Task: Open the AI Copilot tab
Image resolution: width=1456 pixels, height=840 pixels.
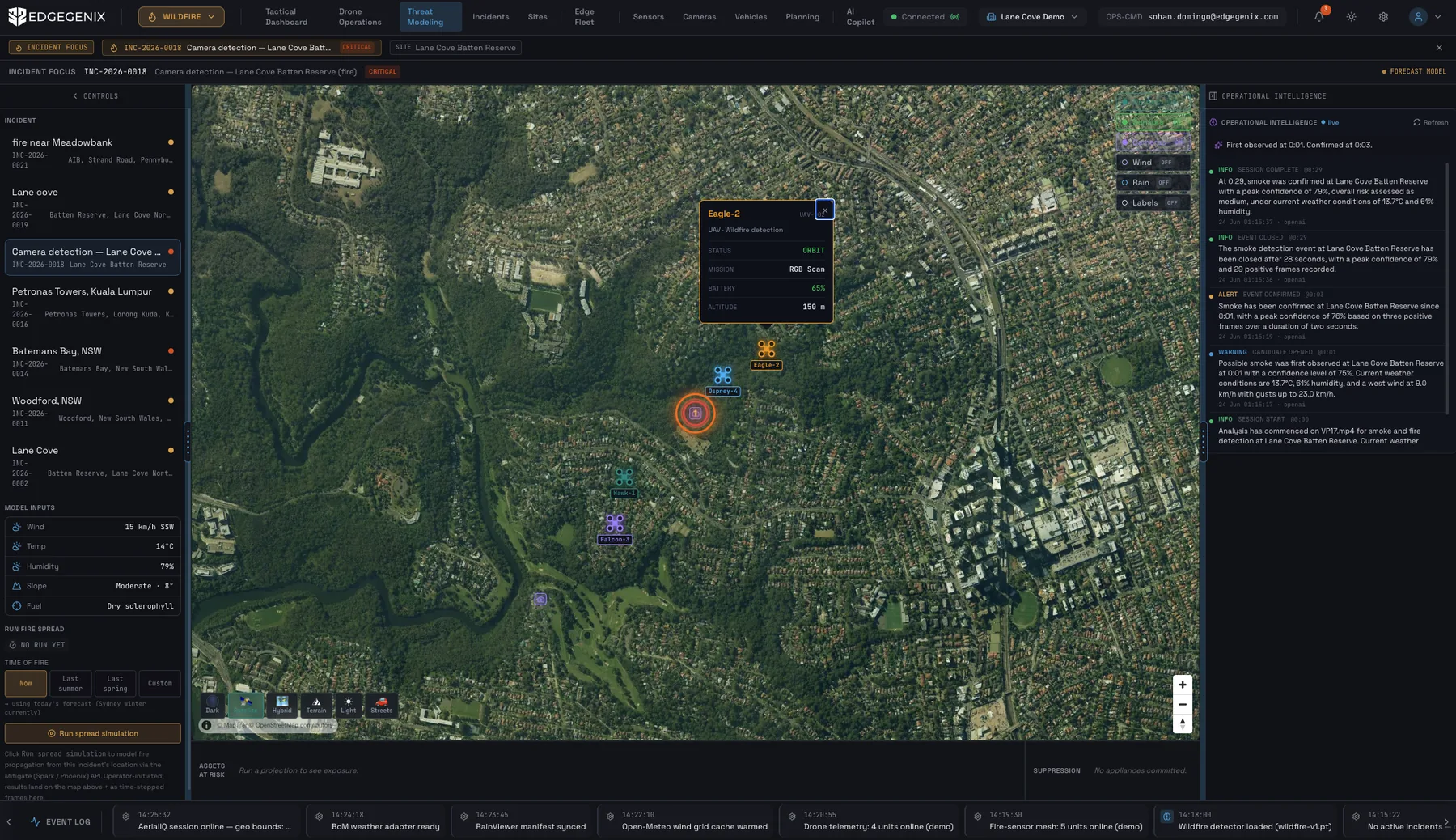Action: click(x=860, y=16)
